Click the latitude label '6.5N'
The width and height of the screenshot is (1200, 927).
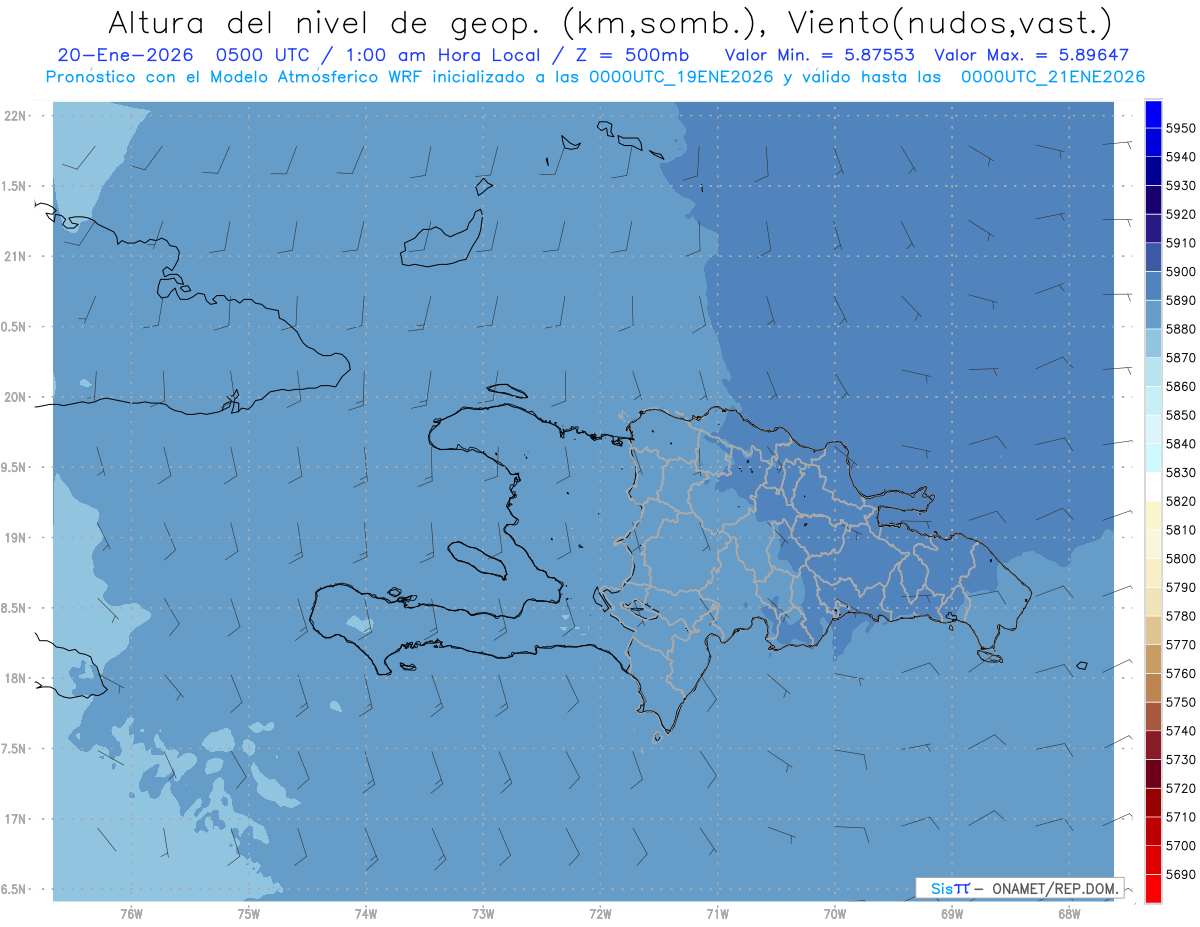tap(13, 889)
